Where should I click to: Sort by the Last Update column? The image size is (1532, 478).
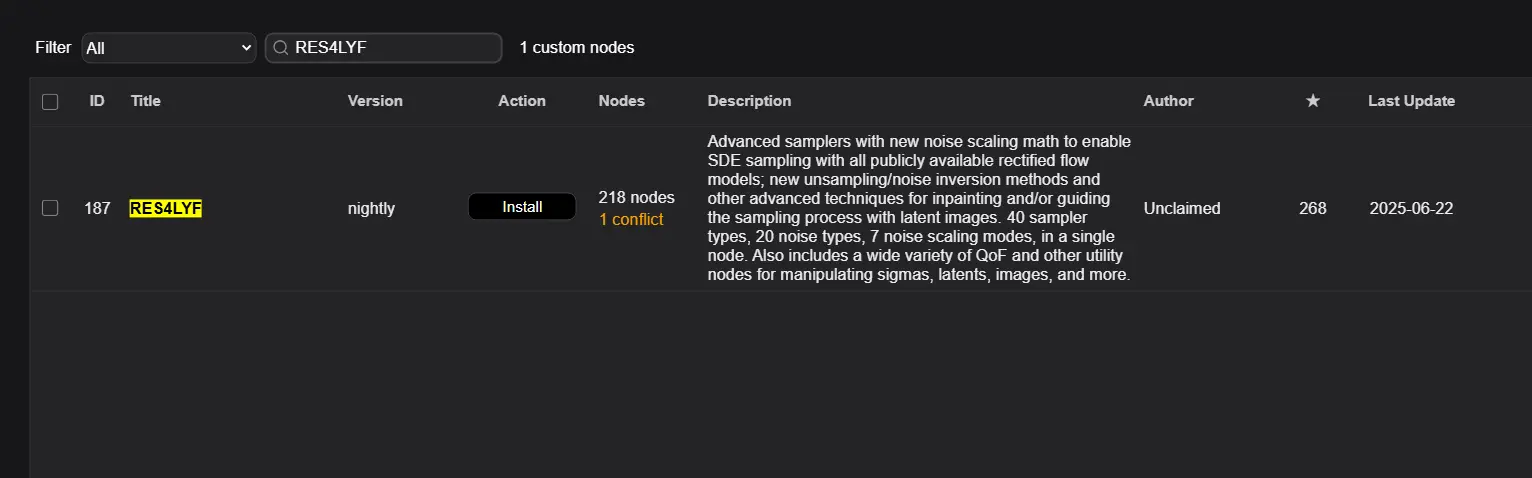click(1411, 101)
